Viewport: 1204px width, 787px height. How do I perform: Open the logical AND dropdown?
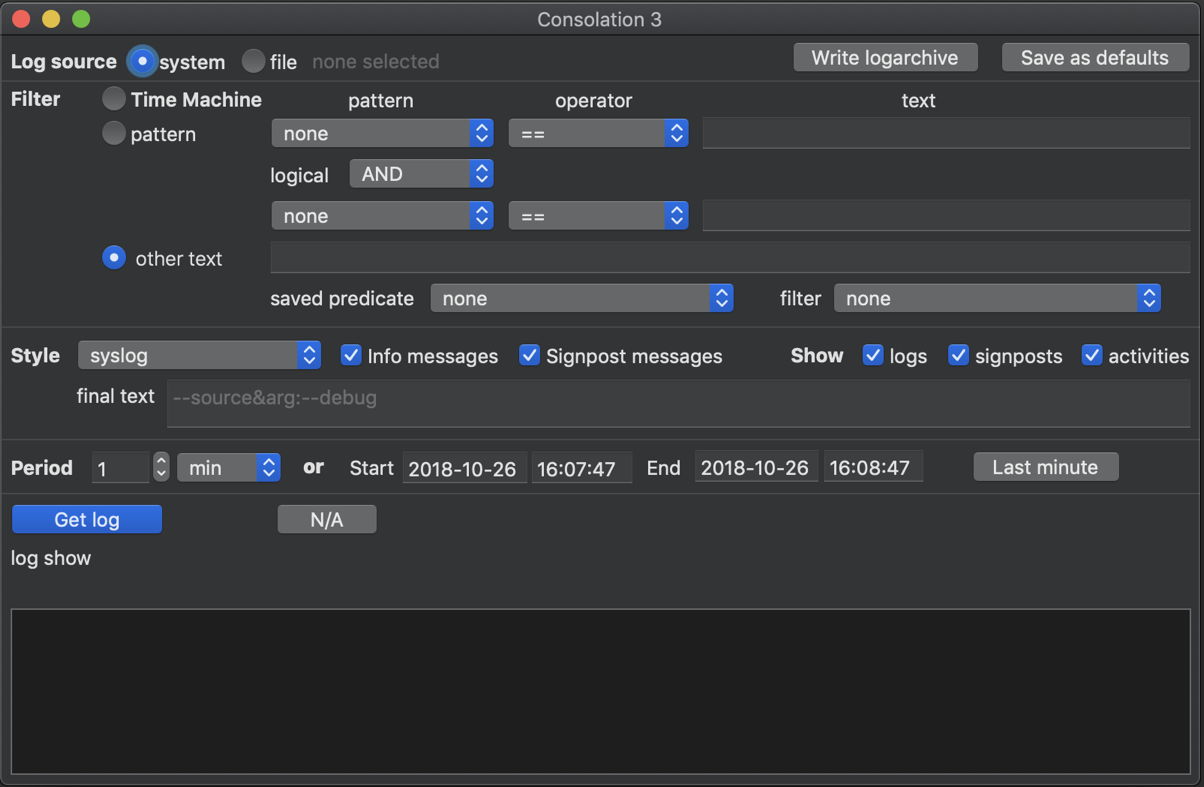point(421,174)
